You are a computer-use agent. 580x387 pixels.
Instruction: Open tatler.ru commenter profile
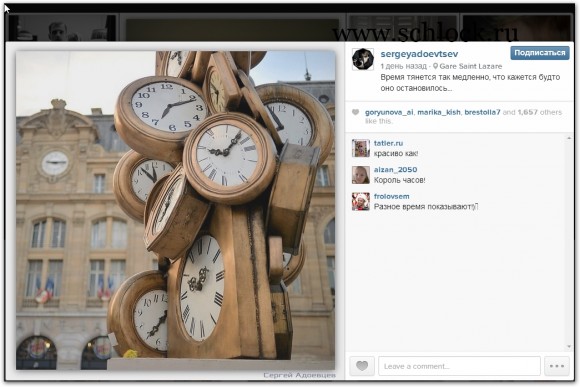[388, 143]
